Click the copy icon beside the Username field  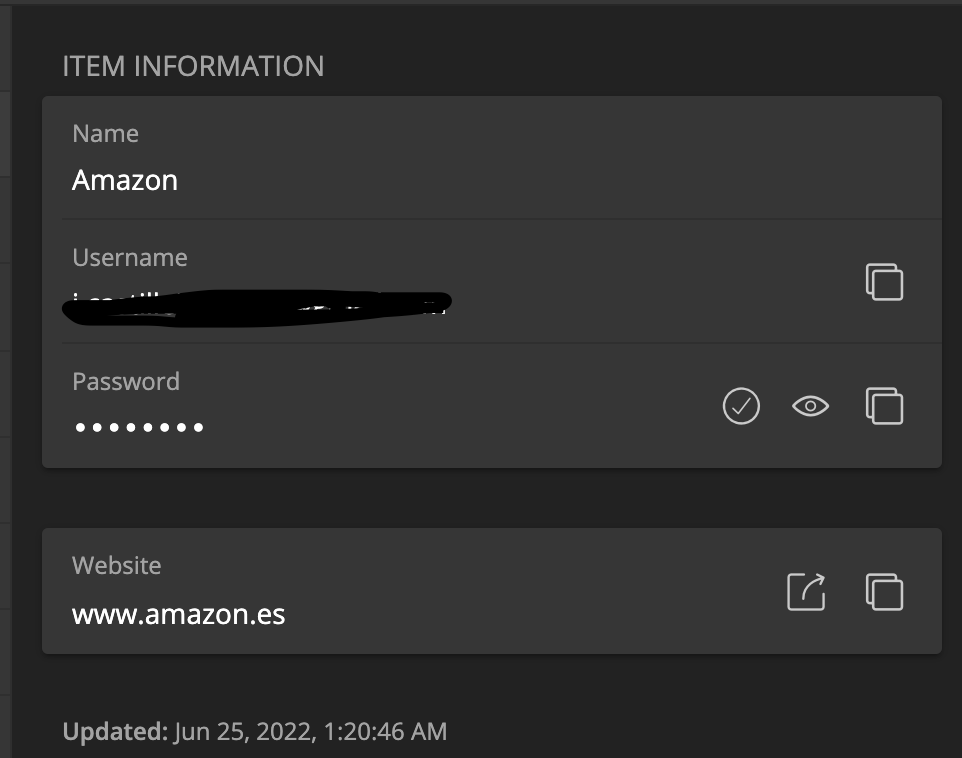tap(884, 282)
